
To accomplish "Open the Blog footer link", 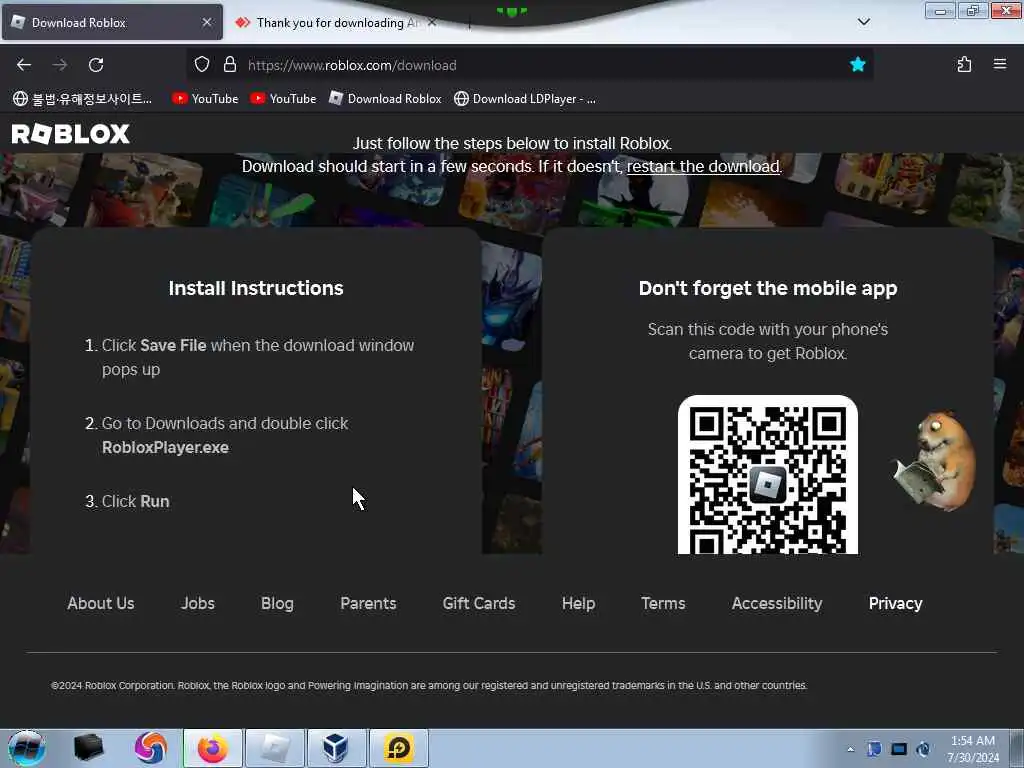I will (277, 603).
